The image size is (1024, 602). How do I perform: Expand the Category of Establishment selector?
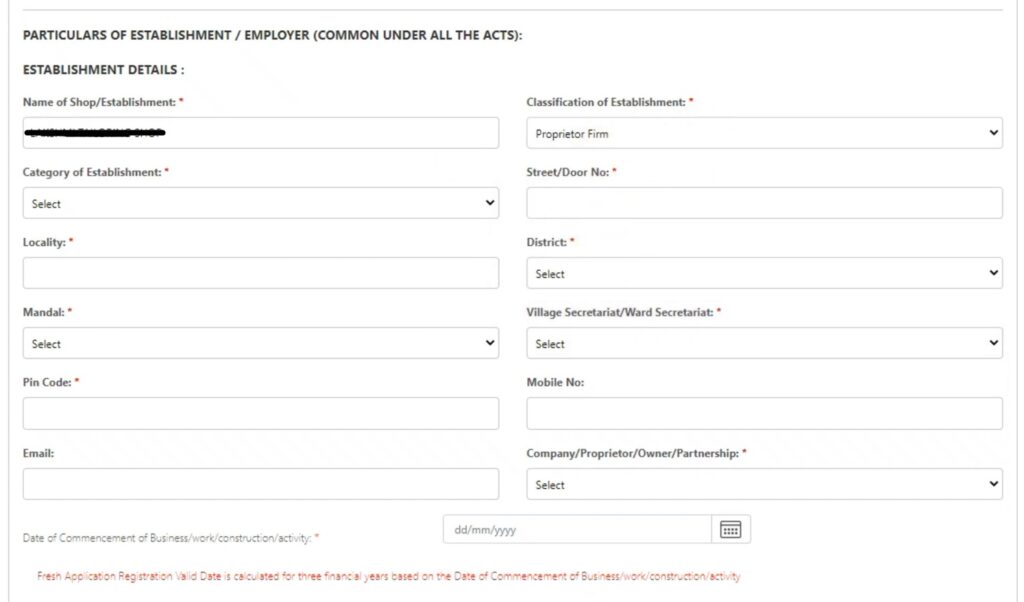(x=261, y=202)
